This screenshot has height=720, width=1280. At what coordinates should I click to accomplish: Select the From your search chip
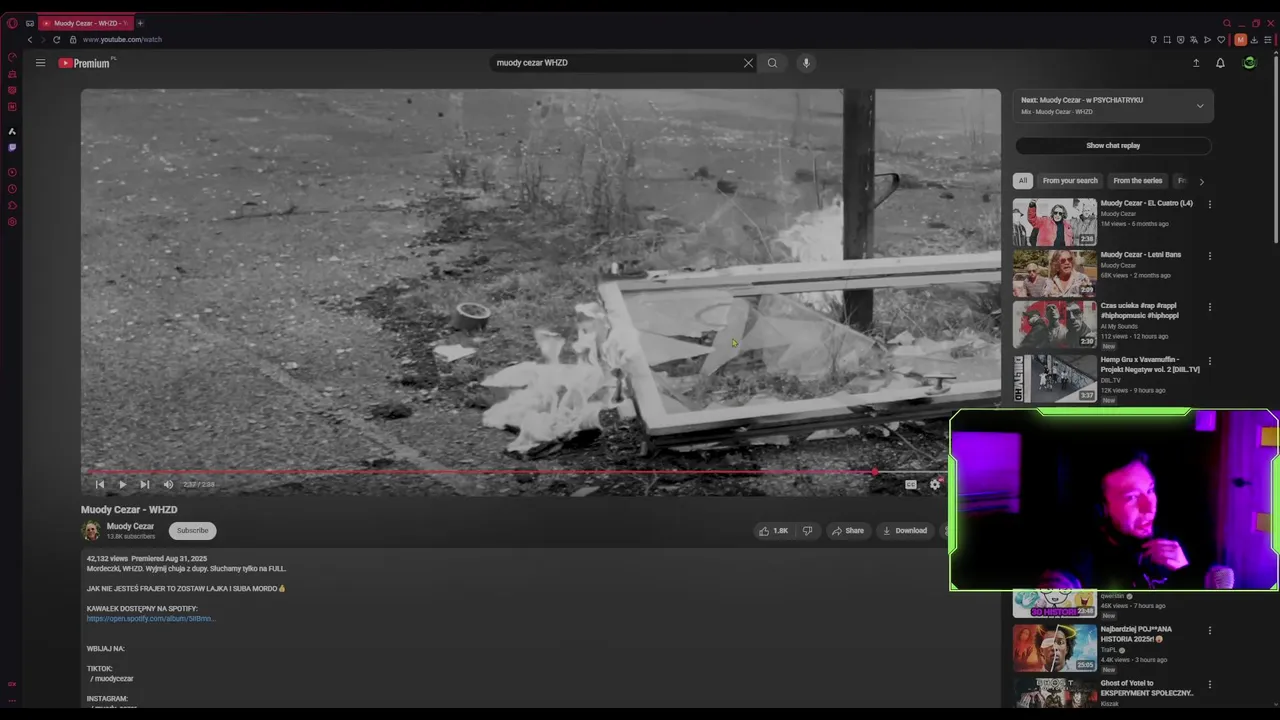tap(1070, 181)
